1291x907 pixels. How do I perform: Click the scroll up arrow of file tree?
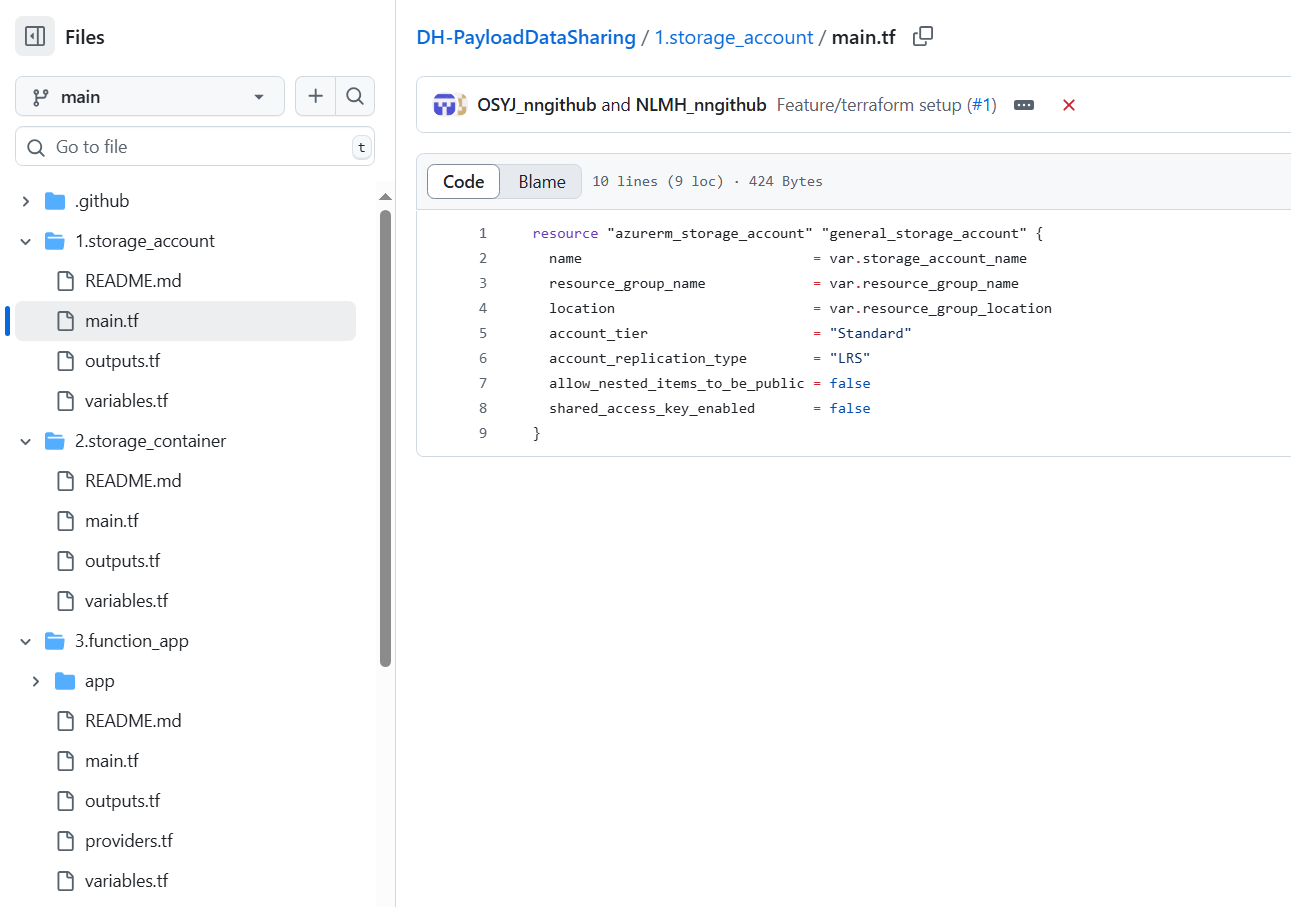click(x=385, y=197)
